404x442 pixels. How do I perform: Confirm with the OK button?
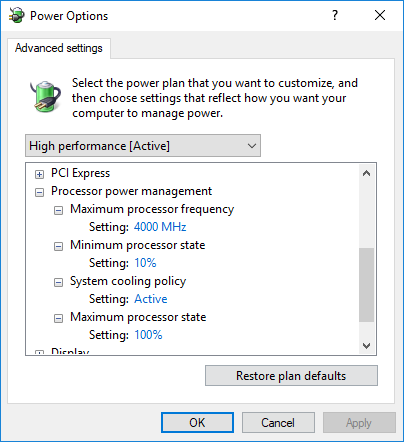197,423
